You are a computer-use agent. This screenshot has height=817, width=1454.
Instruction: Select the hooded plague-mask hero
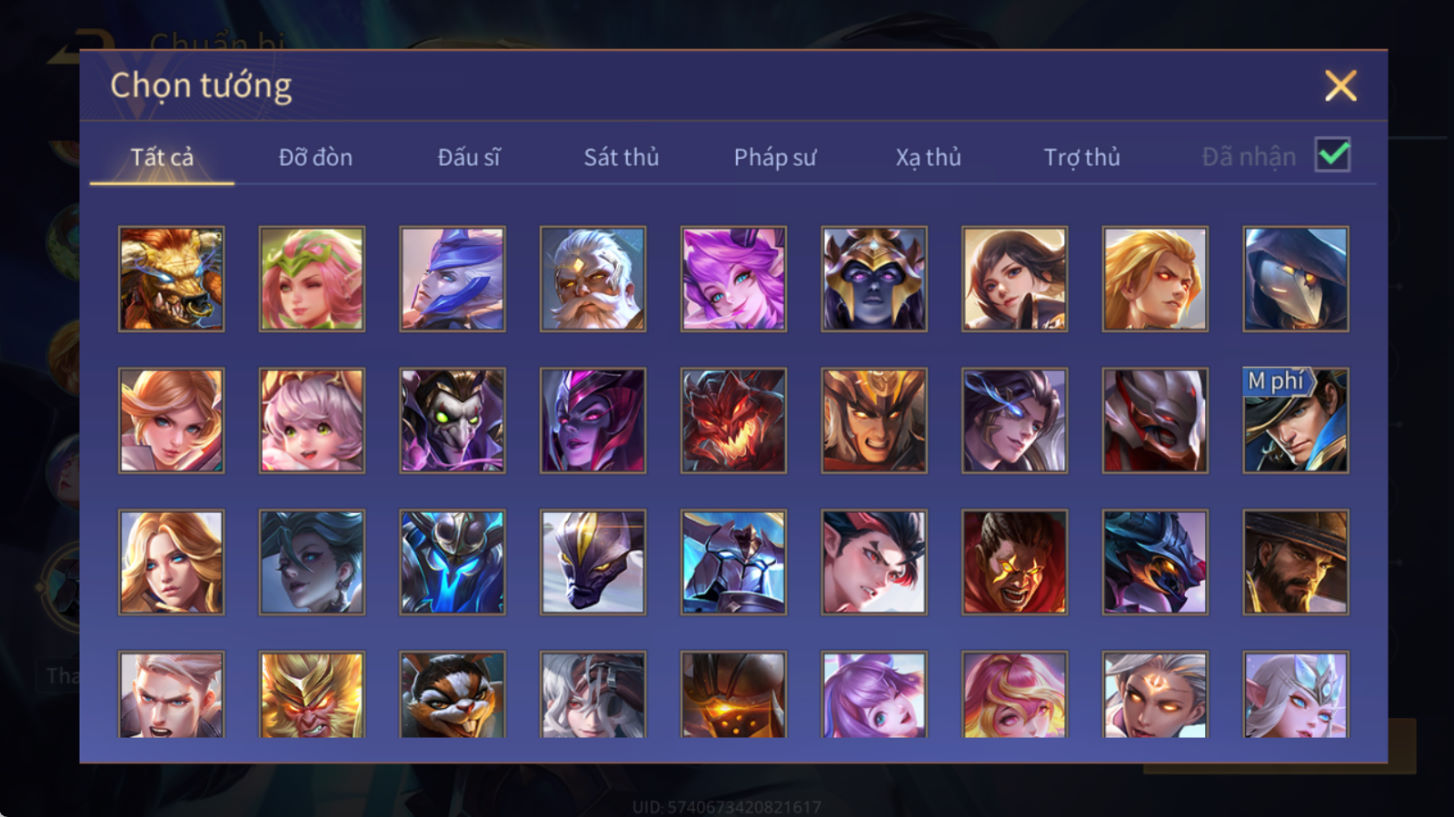tap(1296, 279)
